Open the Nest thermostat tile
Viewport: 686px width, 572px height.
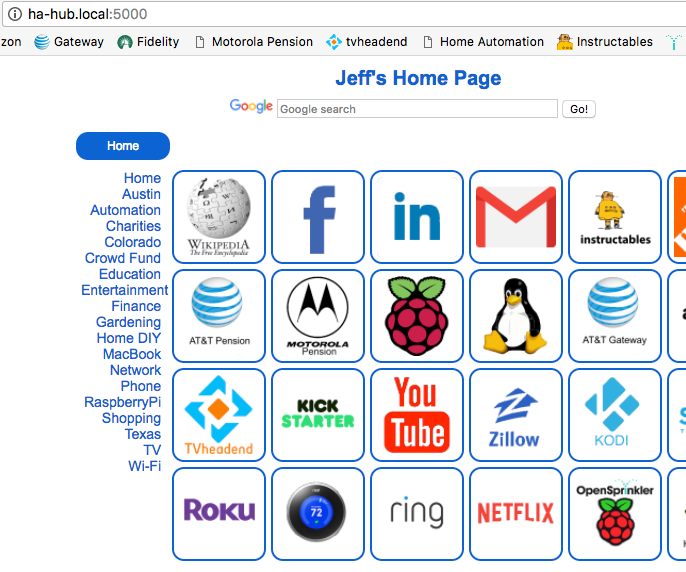tap(318, 514)
